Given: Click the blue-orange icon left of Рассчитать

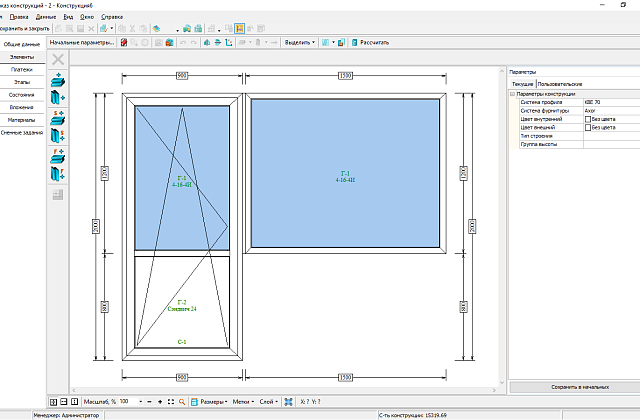Looking at the screenshot, I should (x=341, y=42).
